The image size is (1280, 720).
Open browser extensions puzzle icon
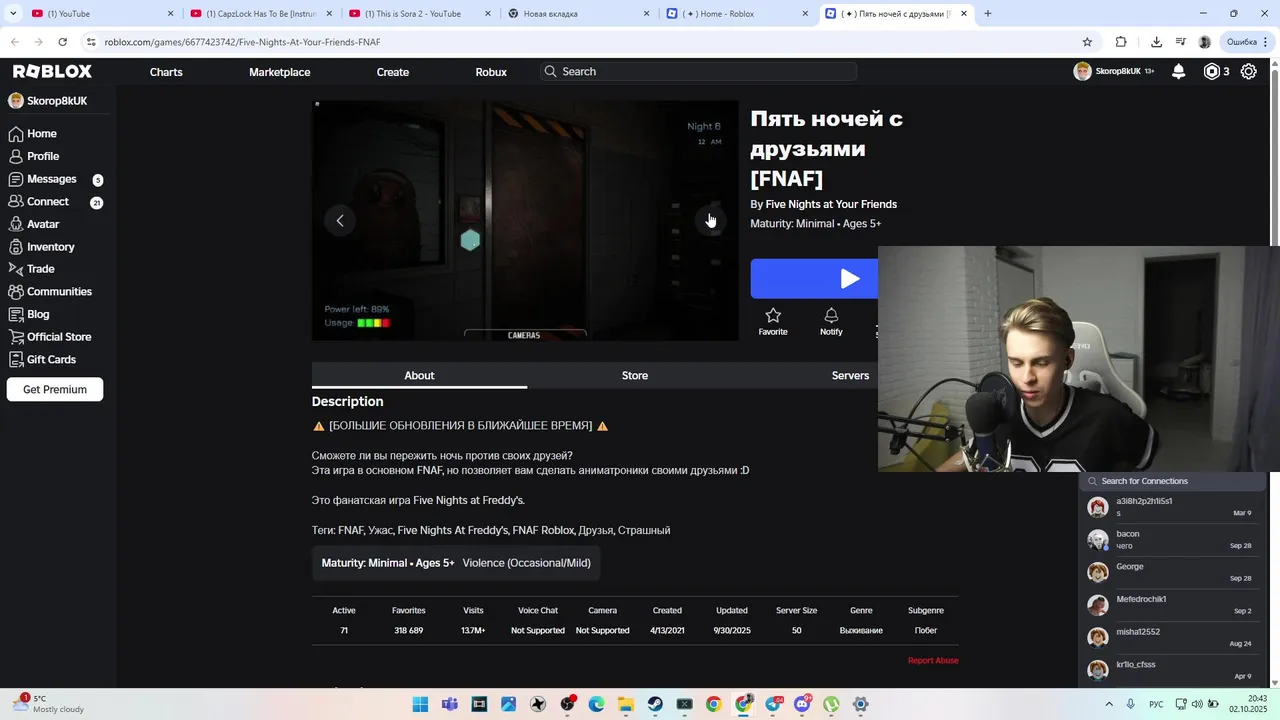click(1121, 42)
